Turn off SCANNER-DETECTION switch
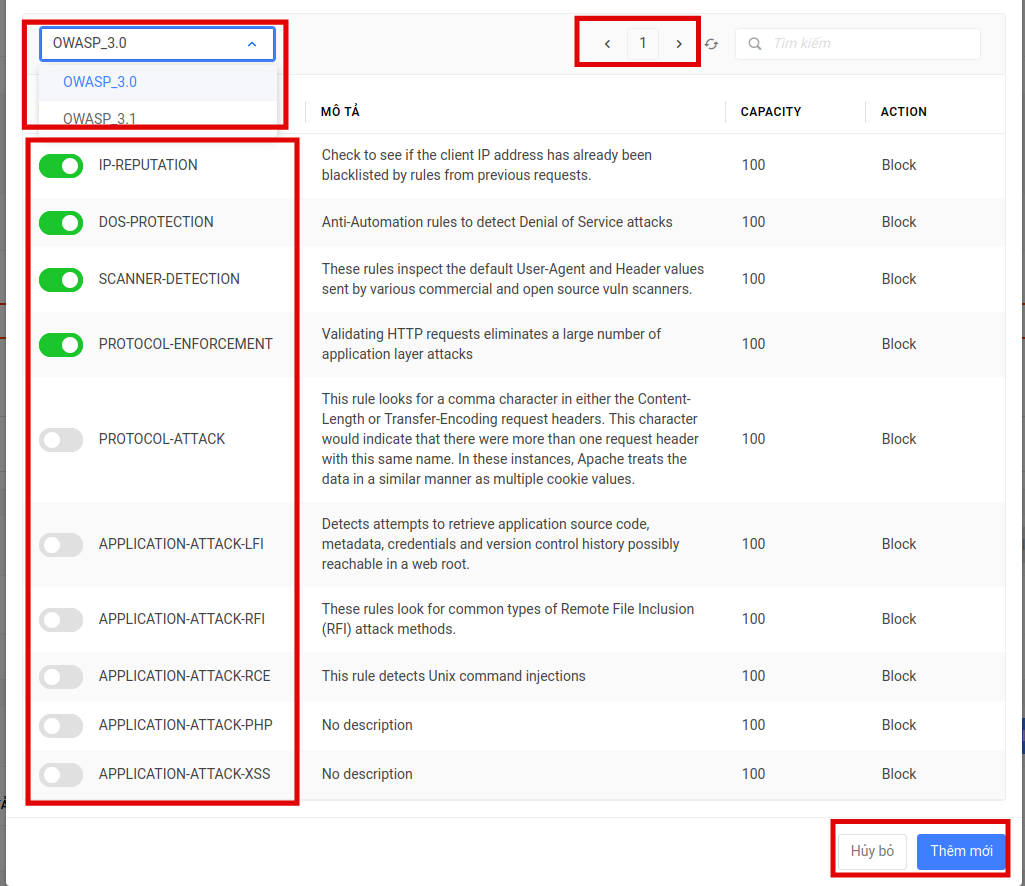Viewport: 1025px width, 886px height. [61, 279]
